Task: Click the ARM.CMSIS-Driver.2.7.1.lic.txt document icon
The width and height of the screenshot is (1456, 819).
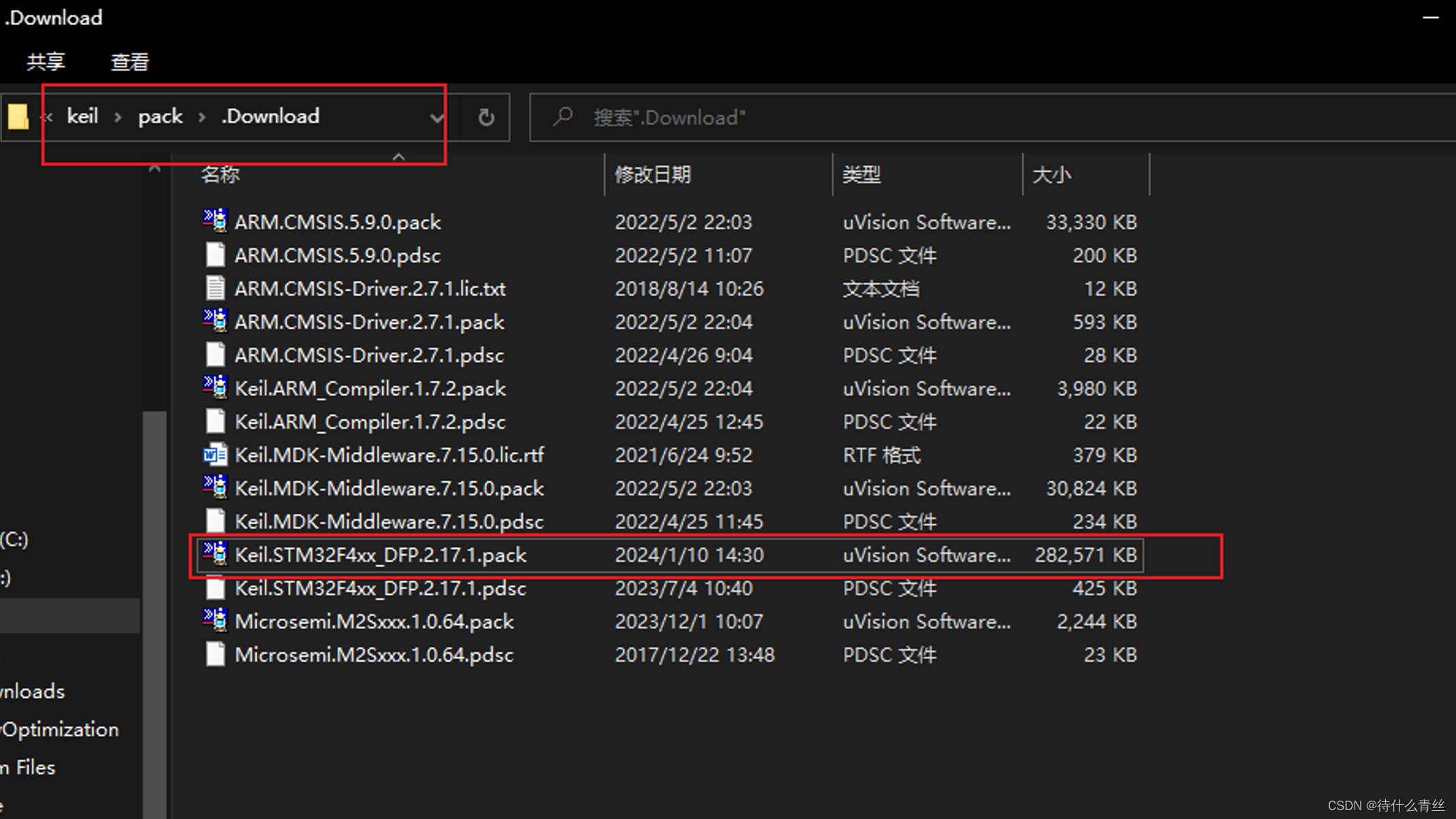Action: [x=215, y=288]
